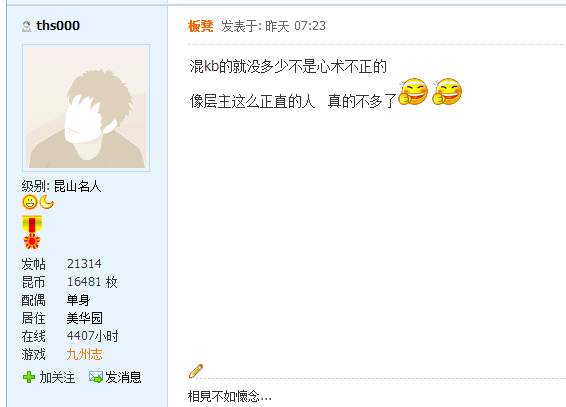Open the 九州志 game link
The width and height of the screenshot is (566, 407).
(x=84, y=354)
